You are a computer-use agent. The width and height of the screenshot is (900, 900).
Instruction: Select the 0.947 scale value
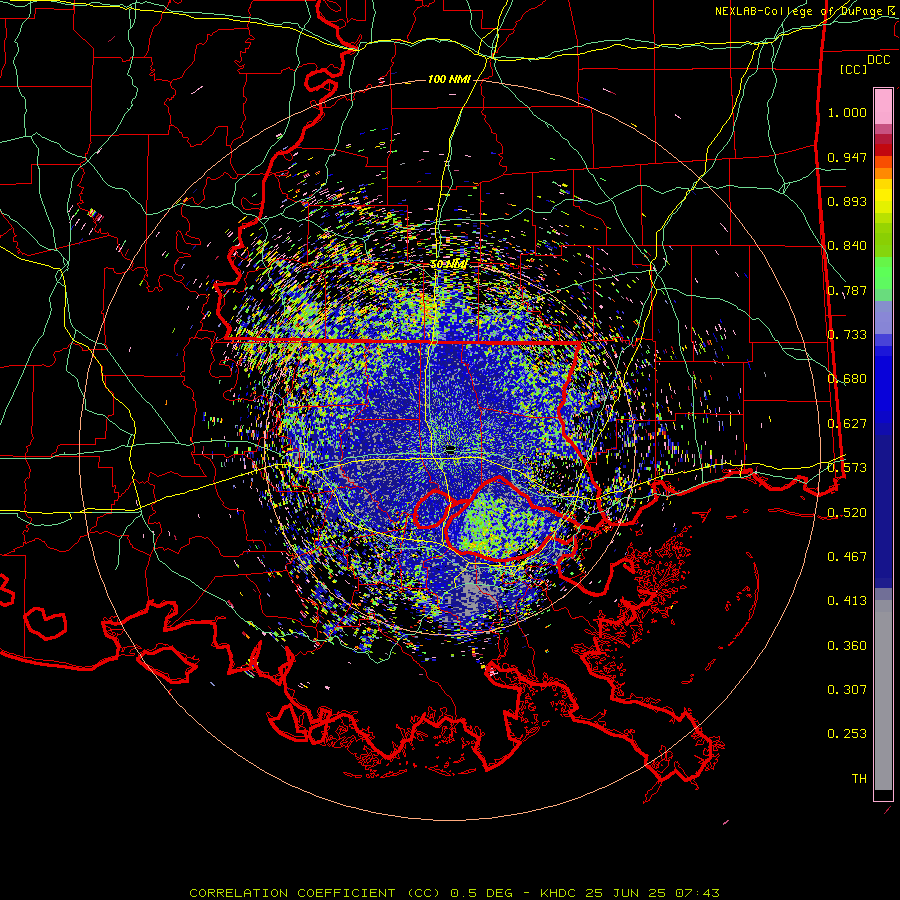[x=847, y=157]
